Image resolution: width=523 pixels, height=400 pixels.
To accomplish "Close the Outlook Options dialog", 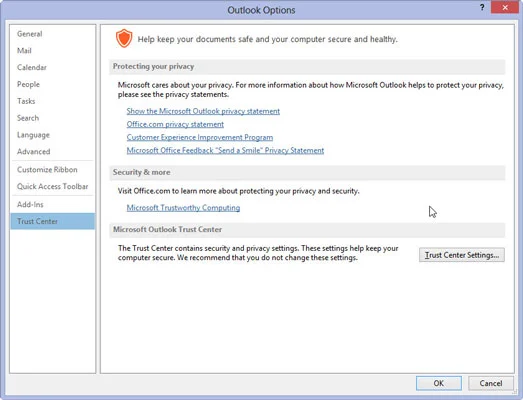I will click(x=505, y=7).
